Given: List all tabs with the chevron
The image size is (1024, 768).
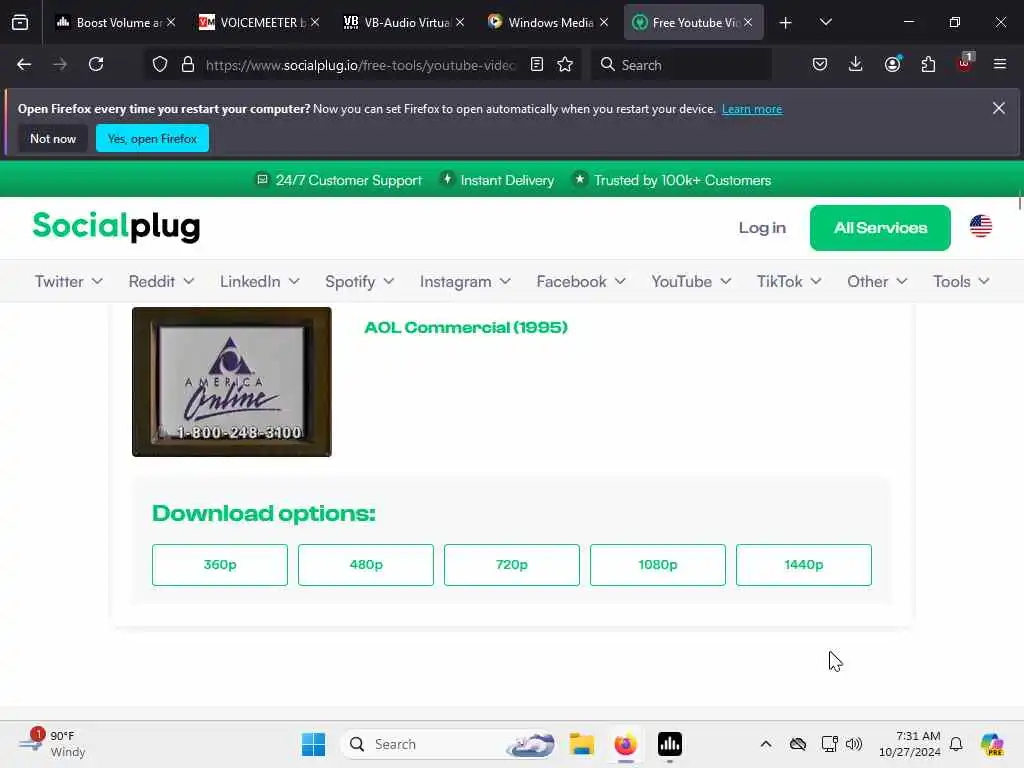Looking at the screenshot, I should [x=825, y=22].
